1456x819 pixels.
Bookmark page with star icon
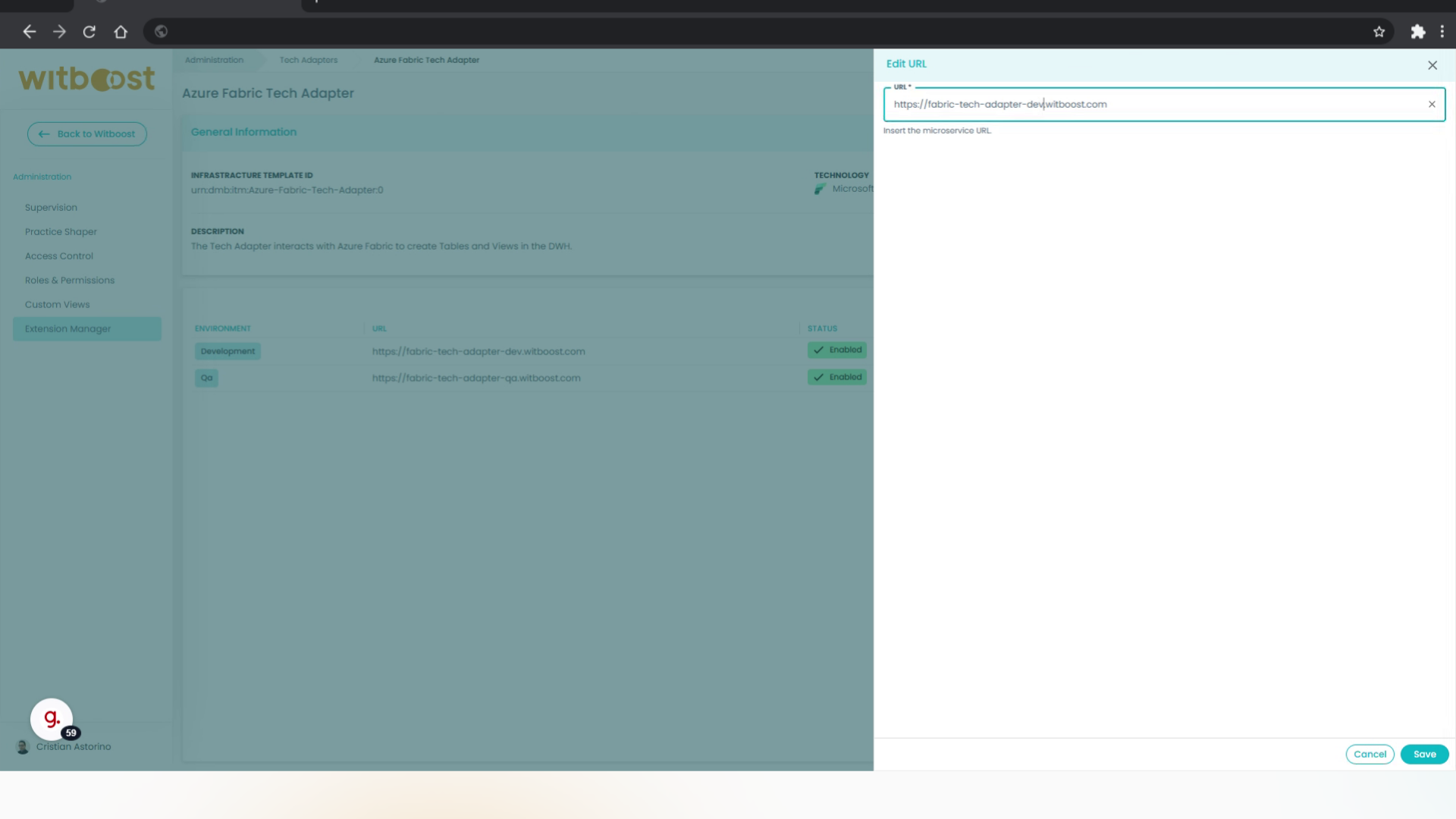(1379, 32)
